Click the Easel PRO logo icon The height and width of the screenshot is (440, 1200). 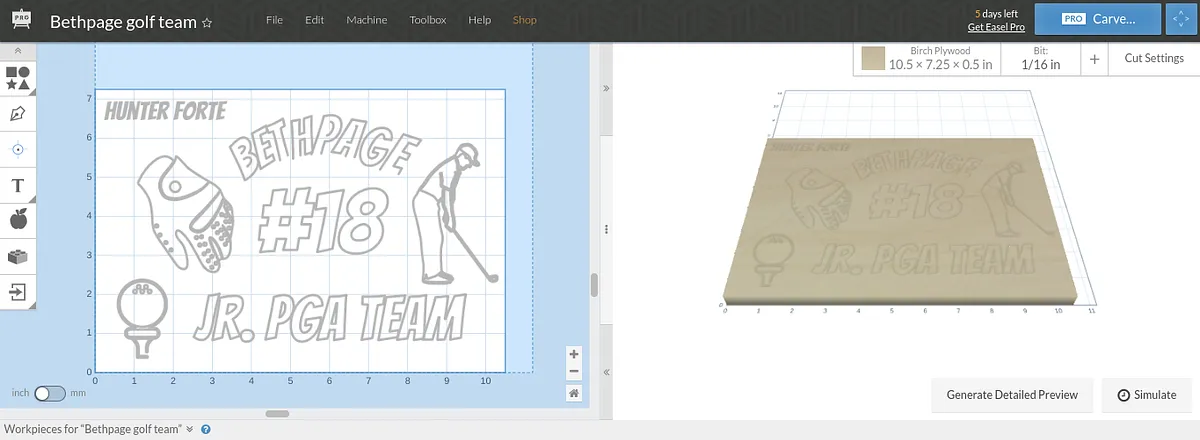[22, 20]
